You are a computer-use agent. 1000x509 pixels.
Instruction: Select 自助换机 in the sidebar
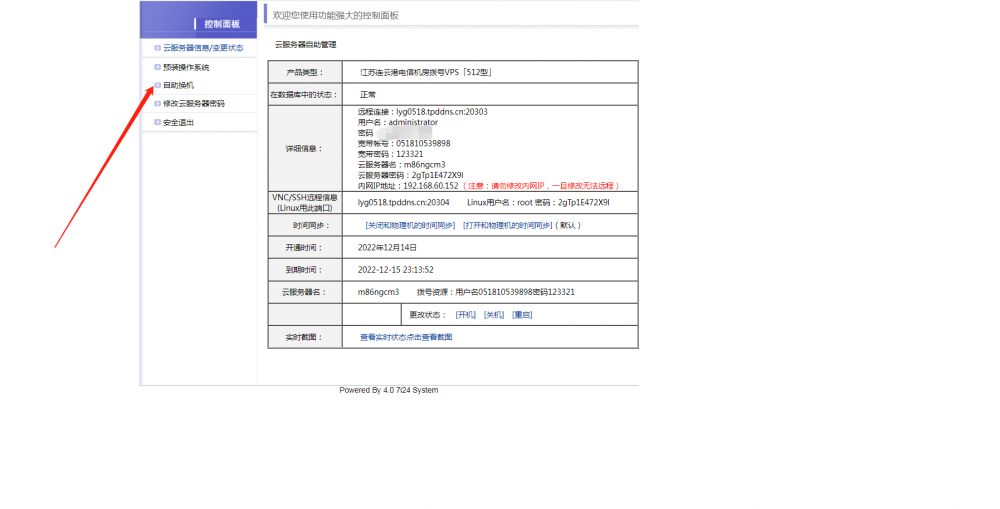[179, 85]
